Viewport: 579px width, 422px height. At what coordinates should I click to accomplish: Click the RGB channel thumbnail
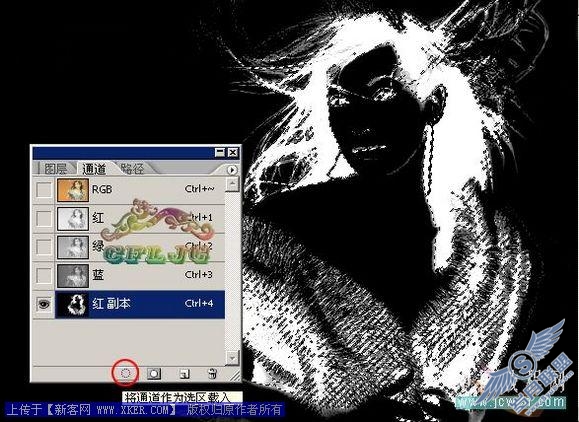pyautogui.click(x=73, y=190)
